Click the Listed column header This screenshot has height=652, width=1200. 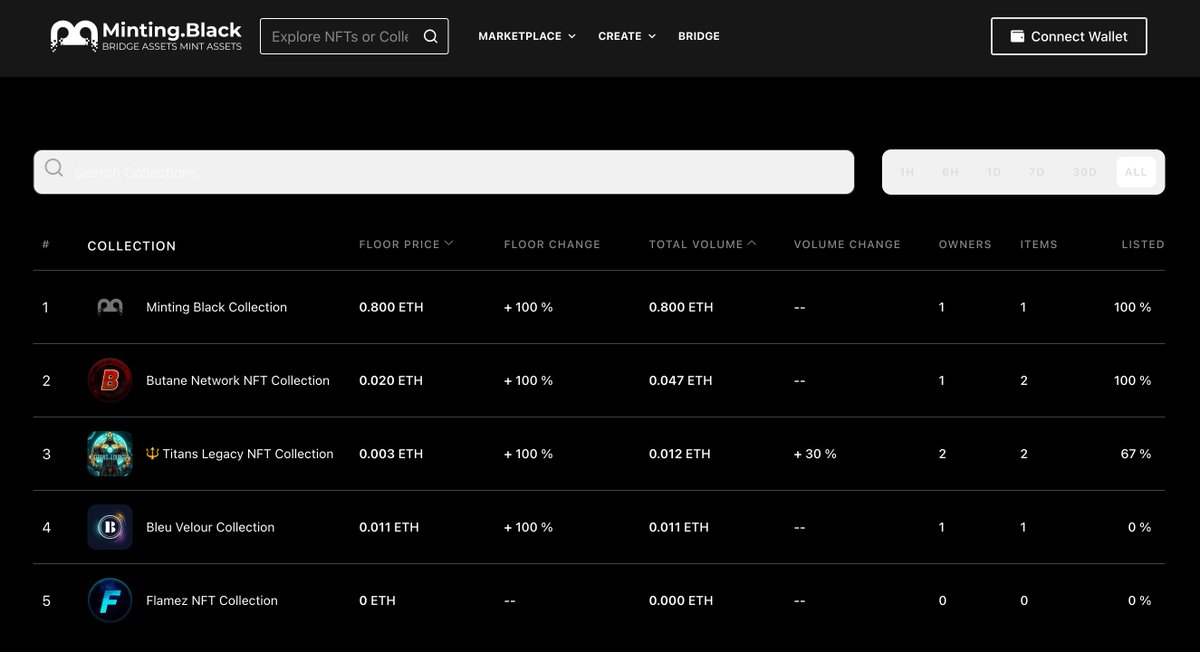click(x=1143, y=244)
